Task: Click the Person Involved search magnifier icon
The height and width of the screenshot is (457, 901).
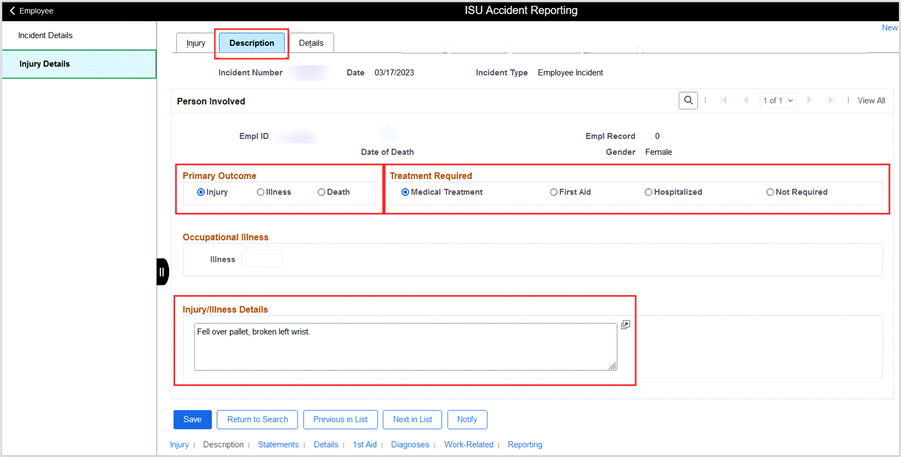Action: [x=688, y=101]
